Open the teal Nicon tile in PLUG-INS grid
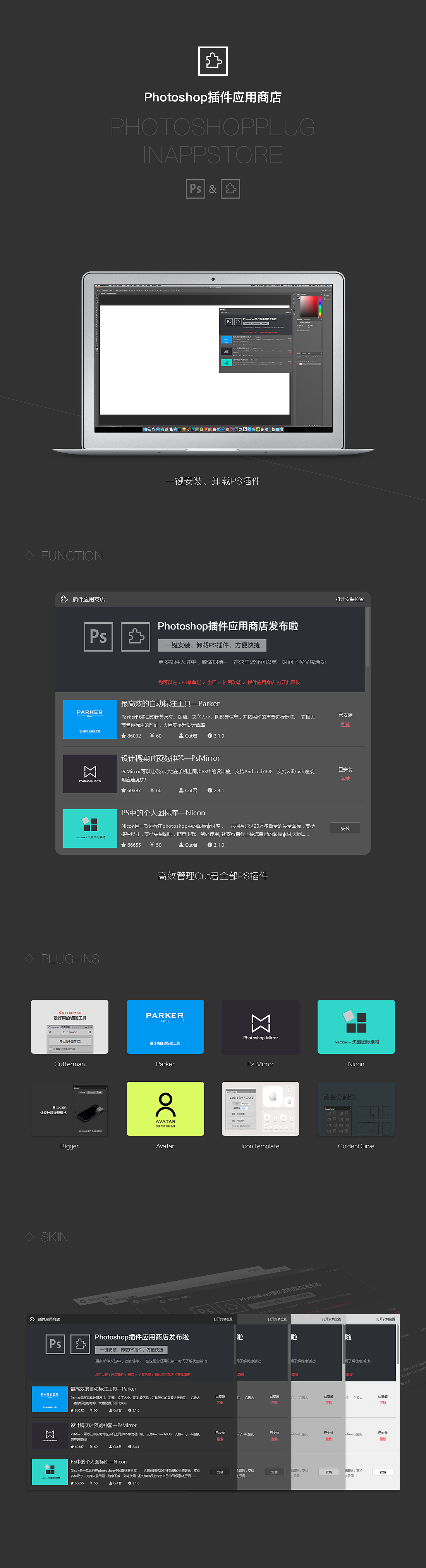This screenshot has height=1568, width=426. click(356, 1027)
